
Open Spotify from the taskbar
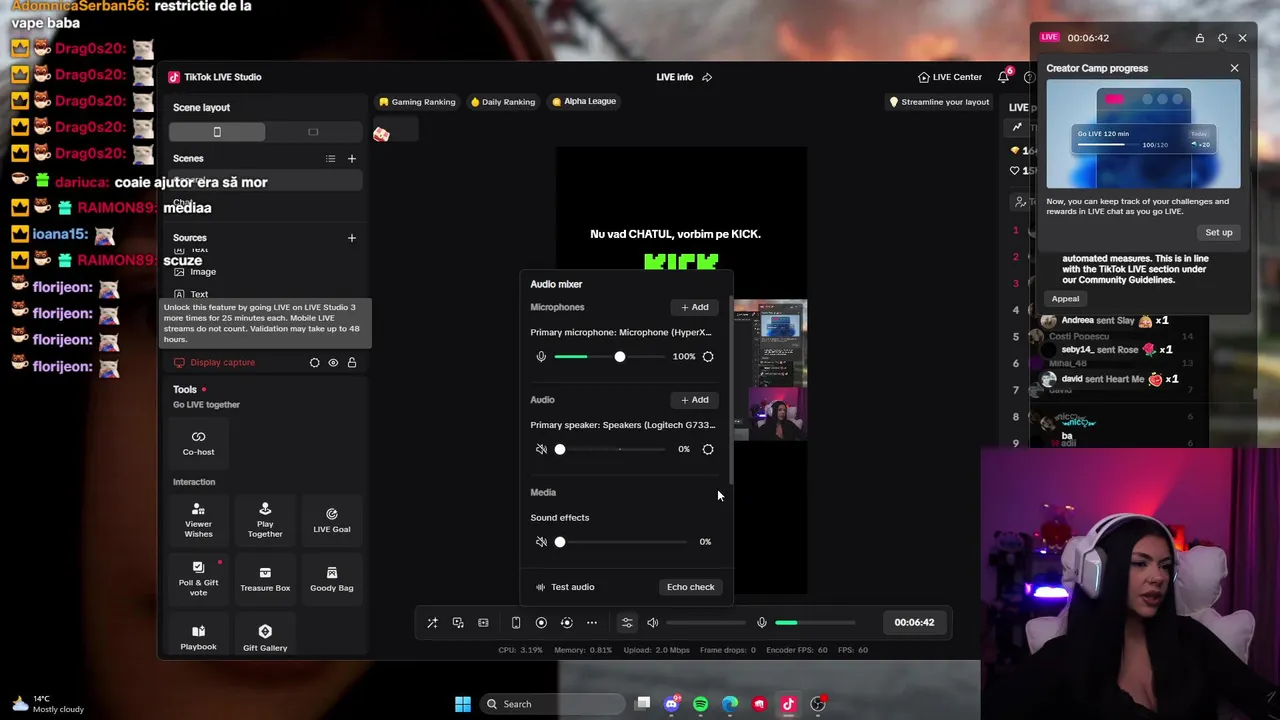tap(700, 704)
